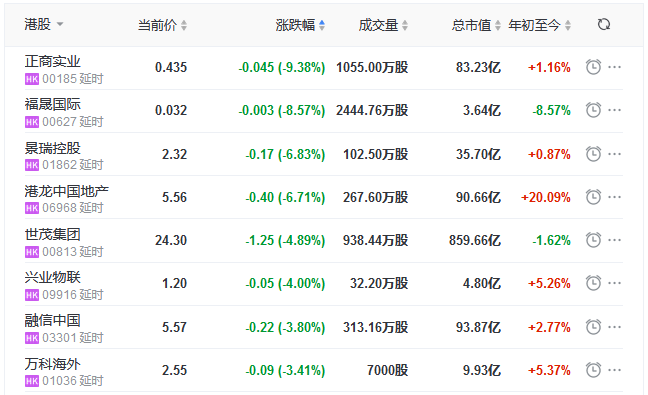648x395 pixels.
Task: Click year-to-date value +20.09%
Action: 546,197
